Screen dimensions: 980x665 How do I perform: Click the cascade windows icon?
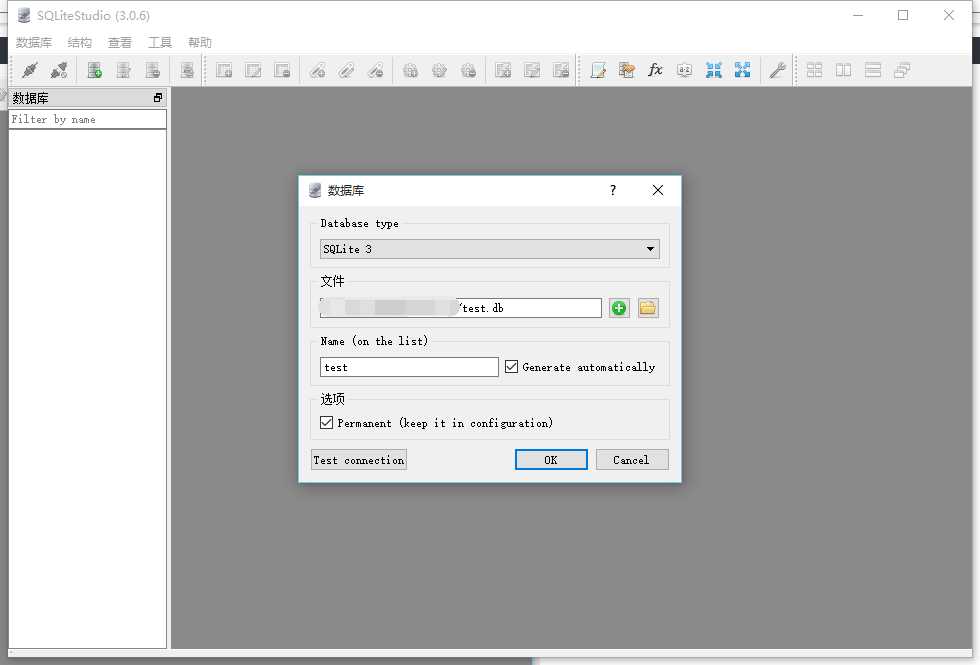pos(902,70)
